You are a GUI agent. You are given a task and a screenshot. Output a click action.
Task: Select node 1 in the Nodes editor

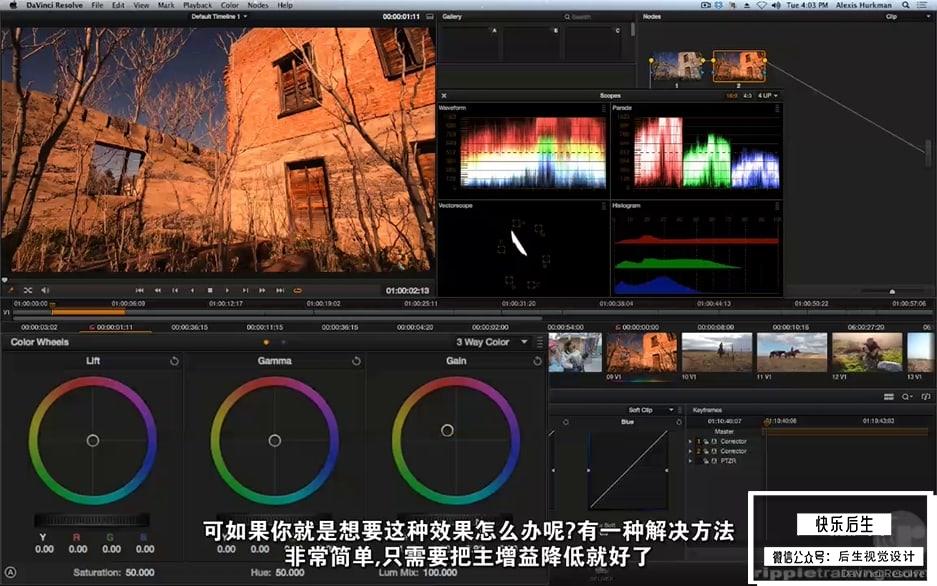[x=676, y=66]
